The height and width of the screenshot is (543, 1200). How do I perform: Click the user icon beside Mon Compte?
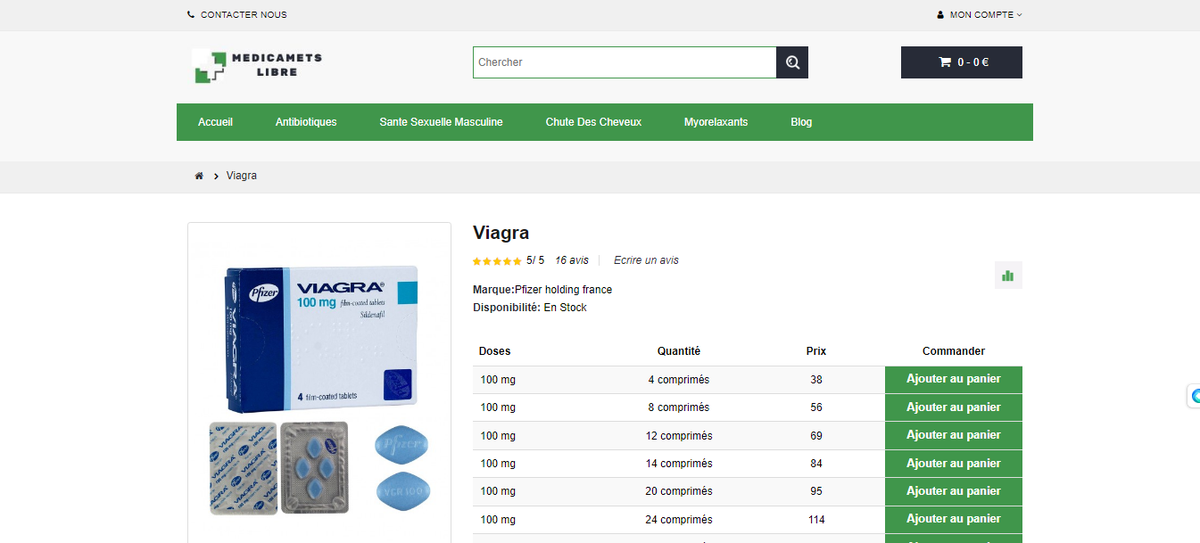pos(940,15)
